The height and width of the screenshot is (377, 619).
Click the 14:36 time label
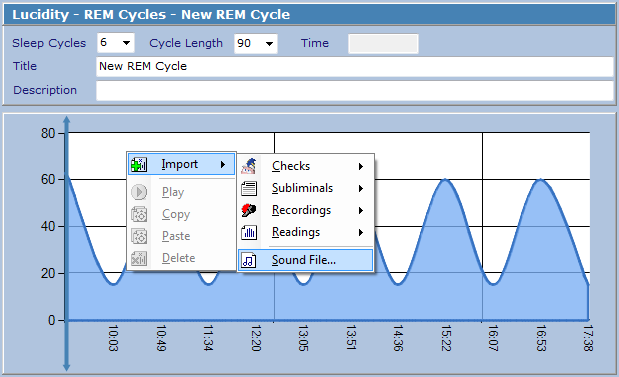[398, 338]
